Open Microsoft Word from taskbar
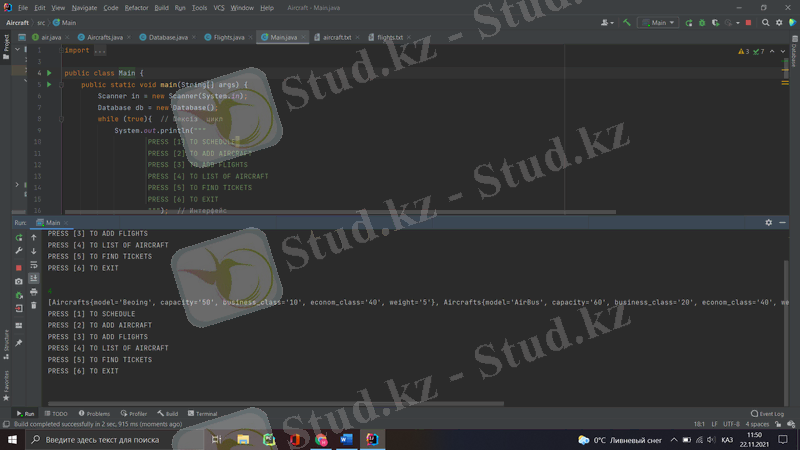Viewport: 800px width, 450px height. (346, 439)
